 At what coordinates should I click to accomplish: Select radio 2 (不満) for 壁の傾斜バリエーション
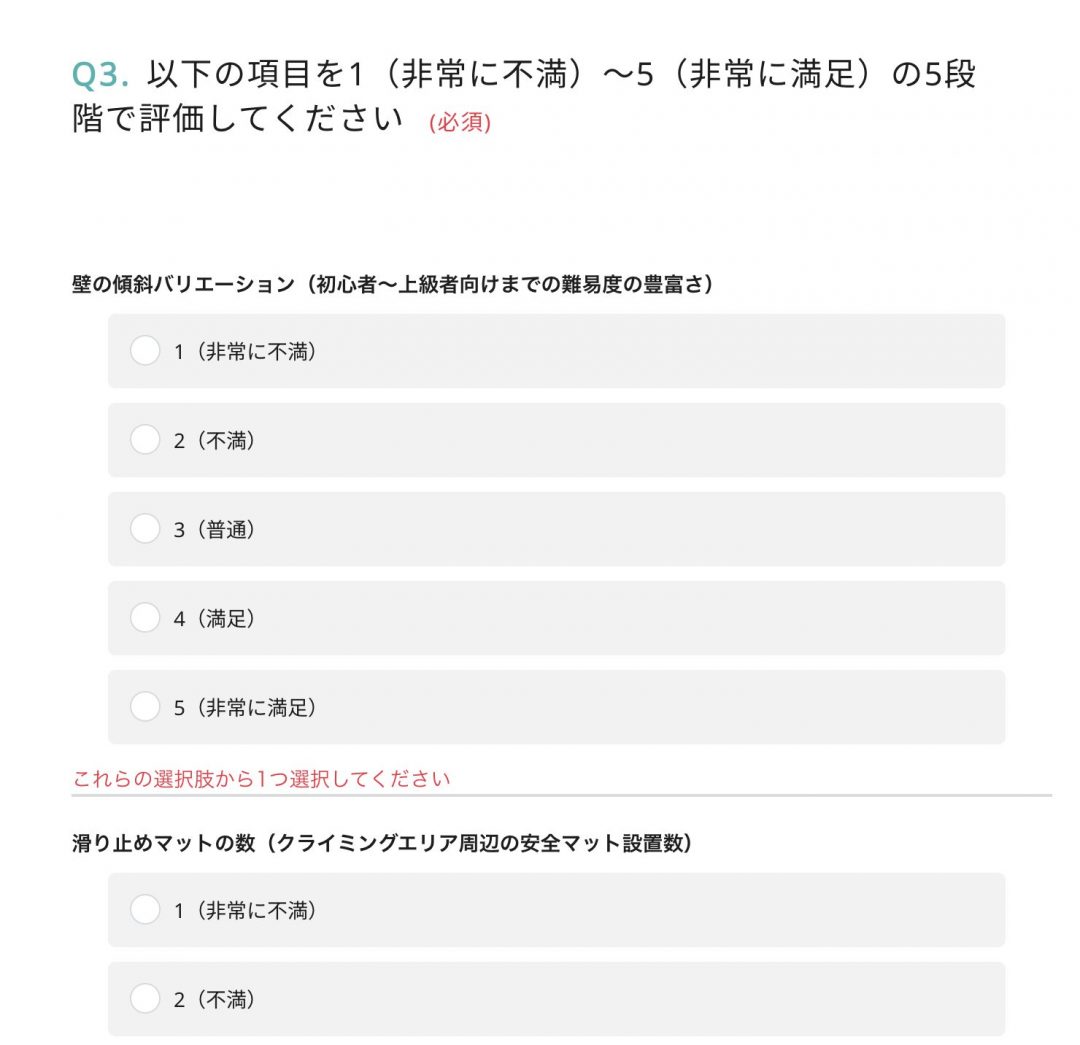pos(145,439)
